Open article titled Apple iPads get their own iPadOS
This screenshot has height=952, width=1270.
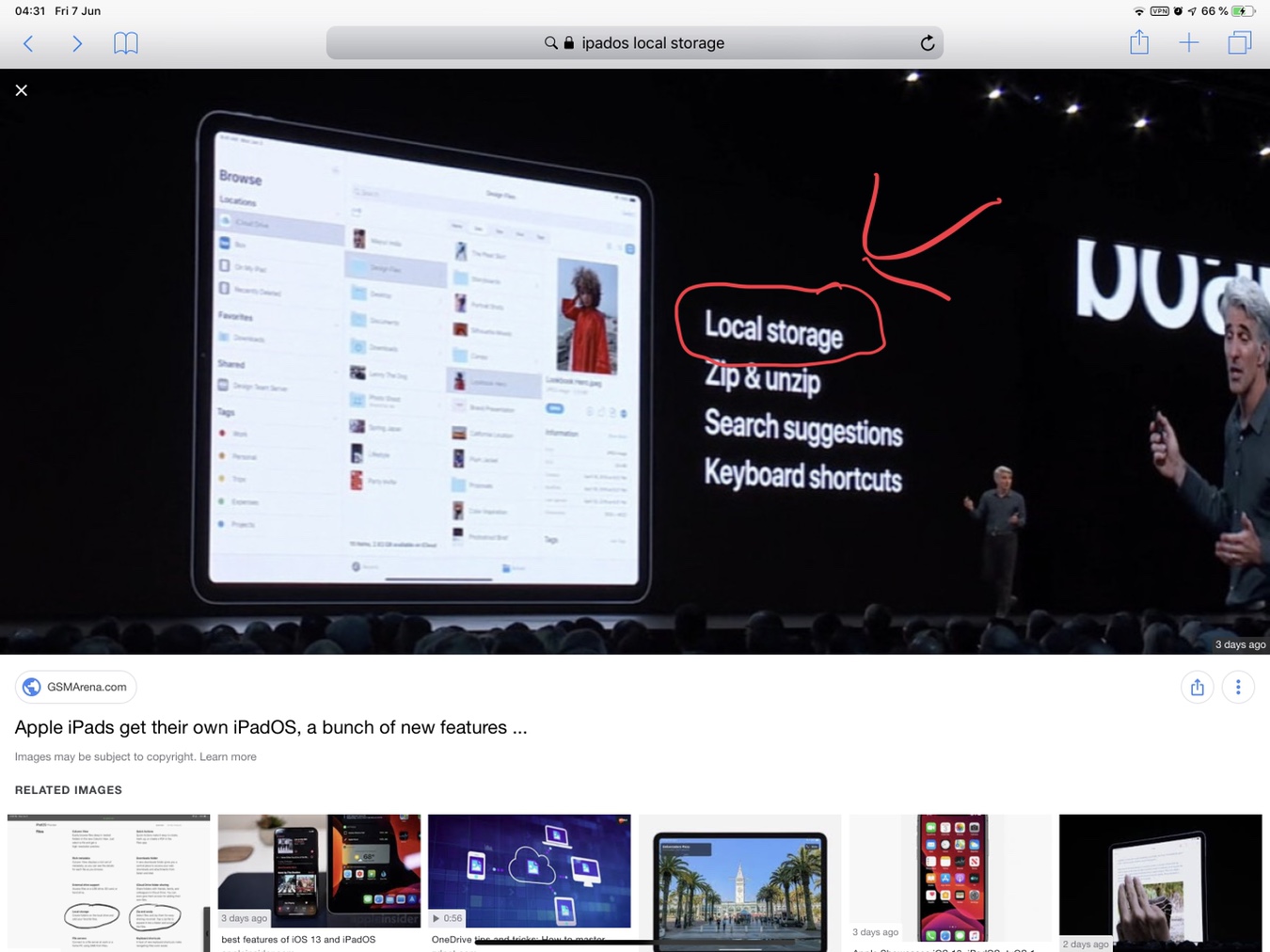point(271,727)
